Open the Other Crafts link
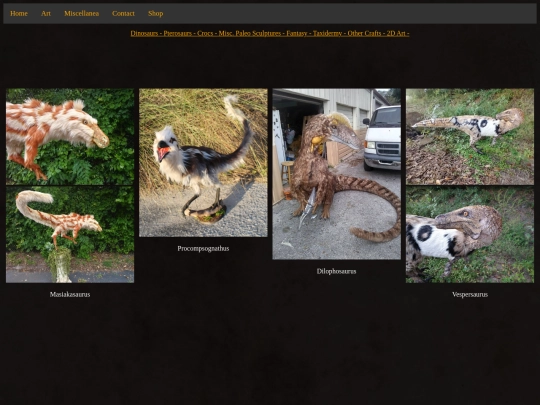The image size is (540, 405). click(x=364, y=33)
